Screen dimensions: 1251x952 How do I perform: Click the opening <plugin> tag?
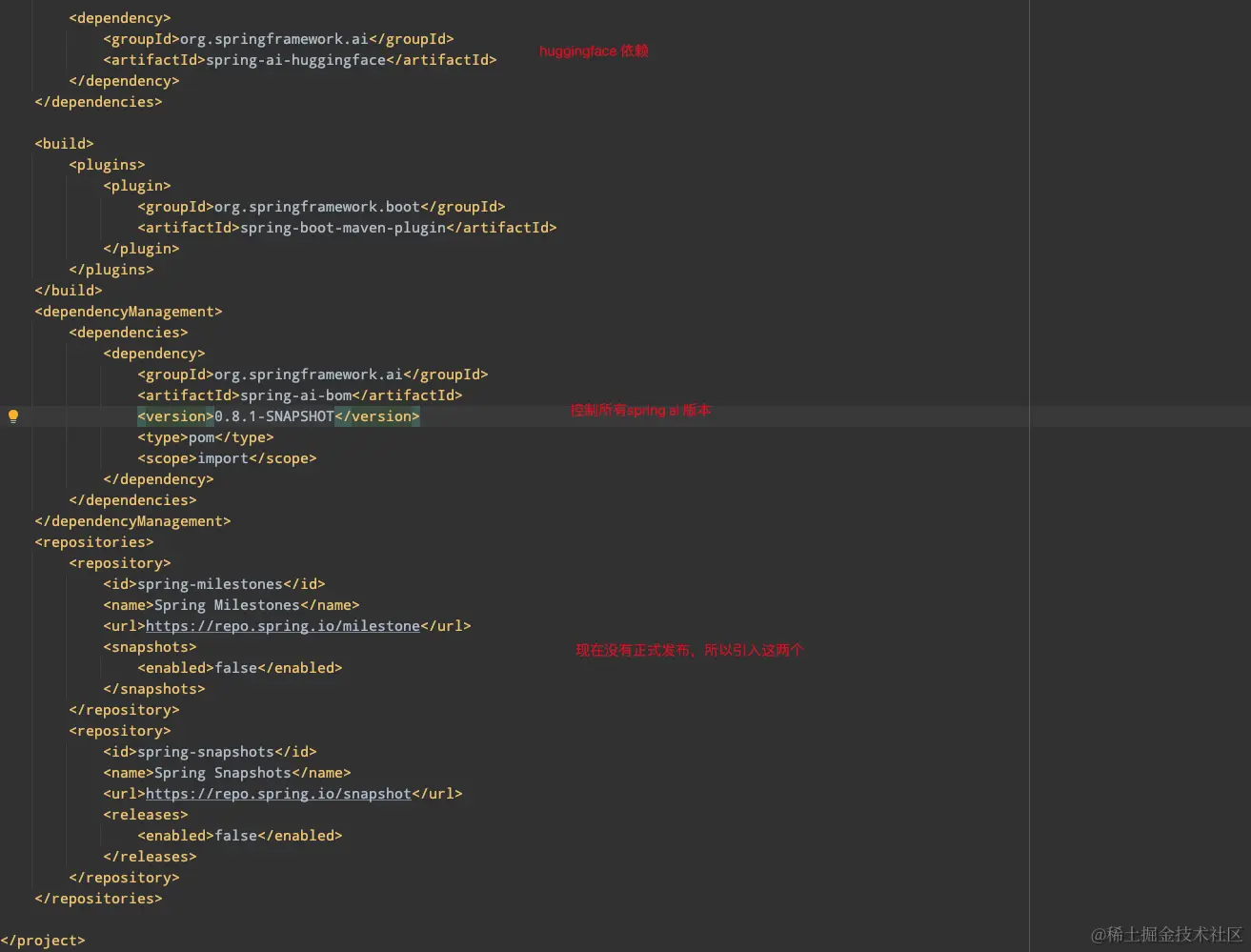(x=137, y=186)
